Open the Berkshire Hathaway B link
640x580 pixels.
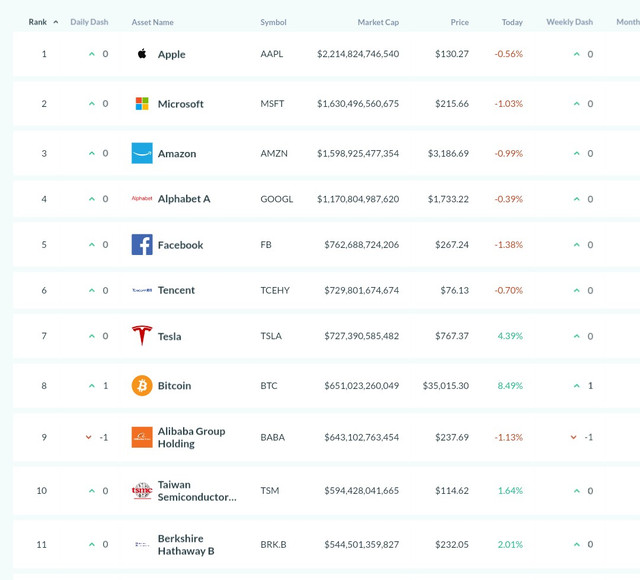pyautogui.click(x=186, y=544)
